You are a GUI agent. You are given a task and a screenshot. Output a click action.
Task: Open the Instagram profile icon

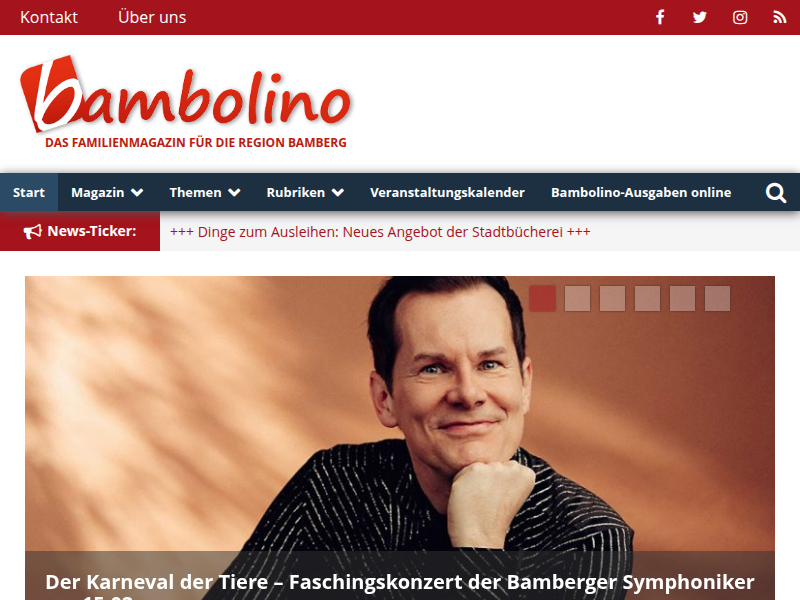(x=740, y=17)
